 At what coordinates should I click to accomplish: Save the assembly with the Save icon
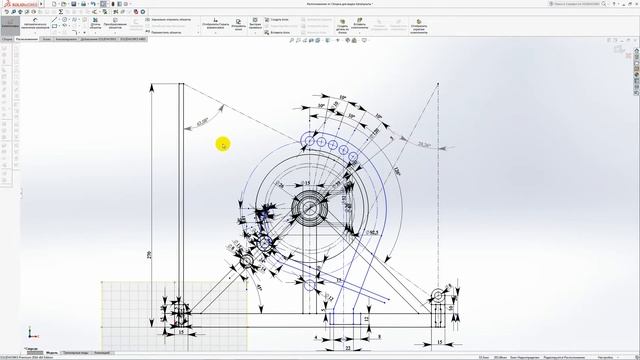point(73,4)
